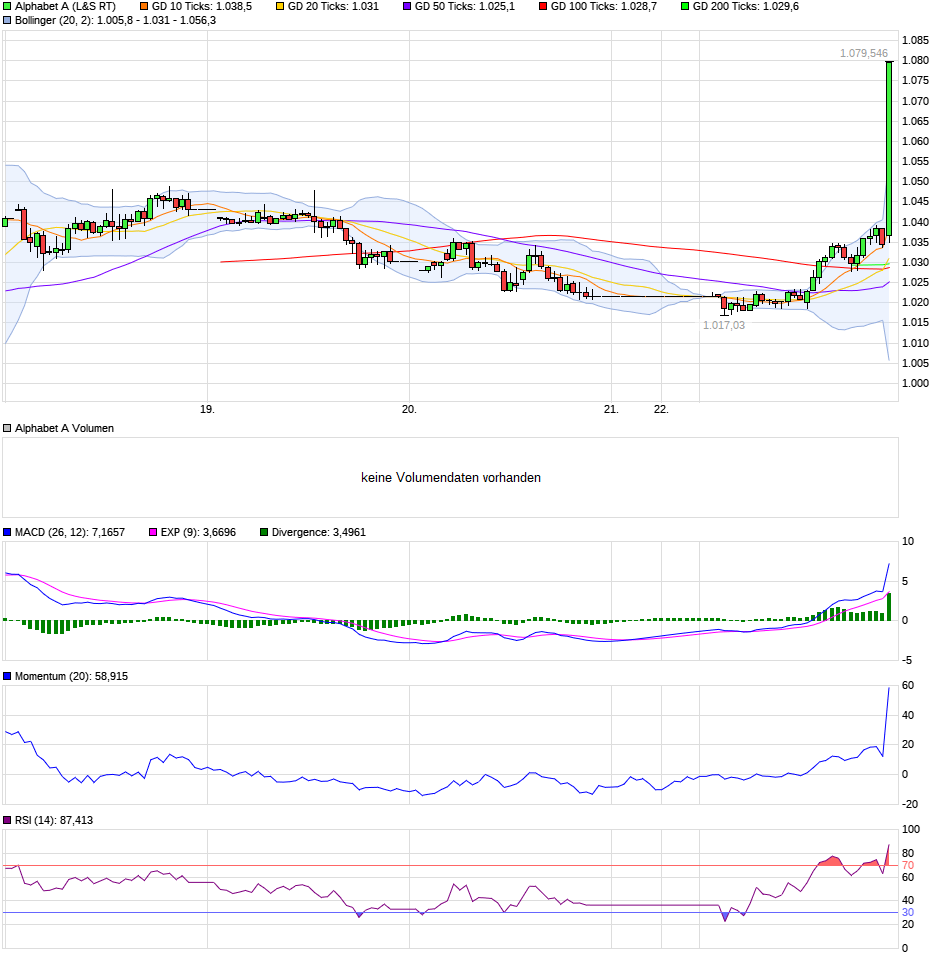Screen dimensions: 940x958
Task: Select 'GD 50 Ticks: 1.025,1' text
Action: coord(465,7)
